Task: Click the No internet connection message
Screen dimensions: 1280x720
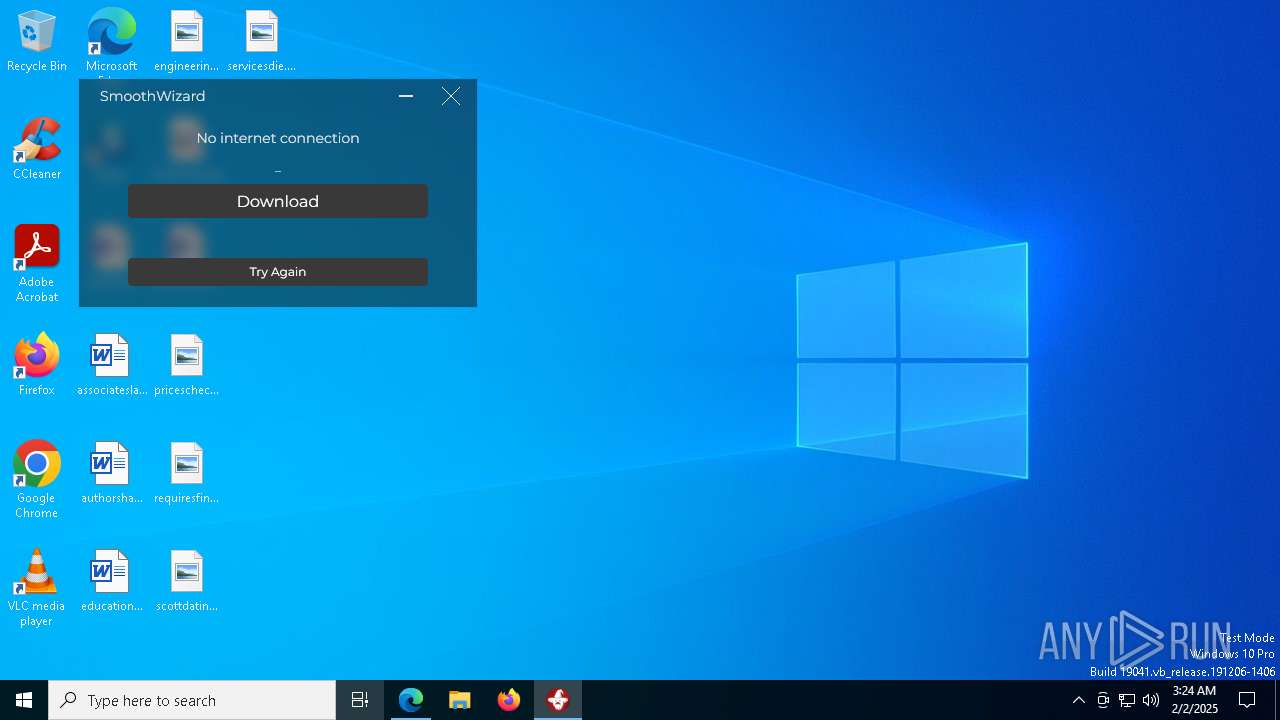Action: [x=278, y=138]
